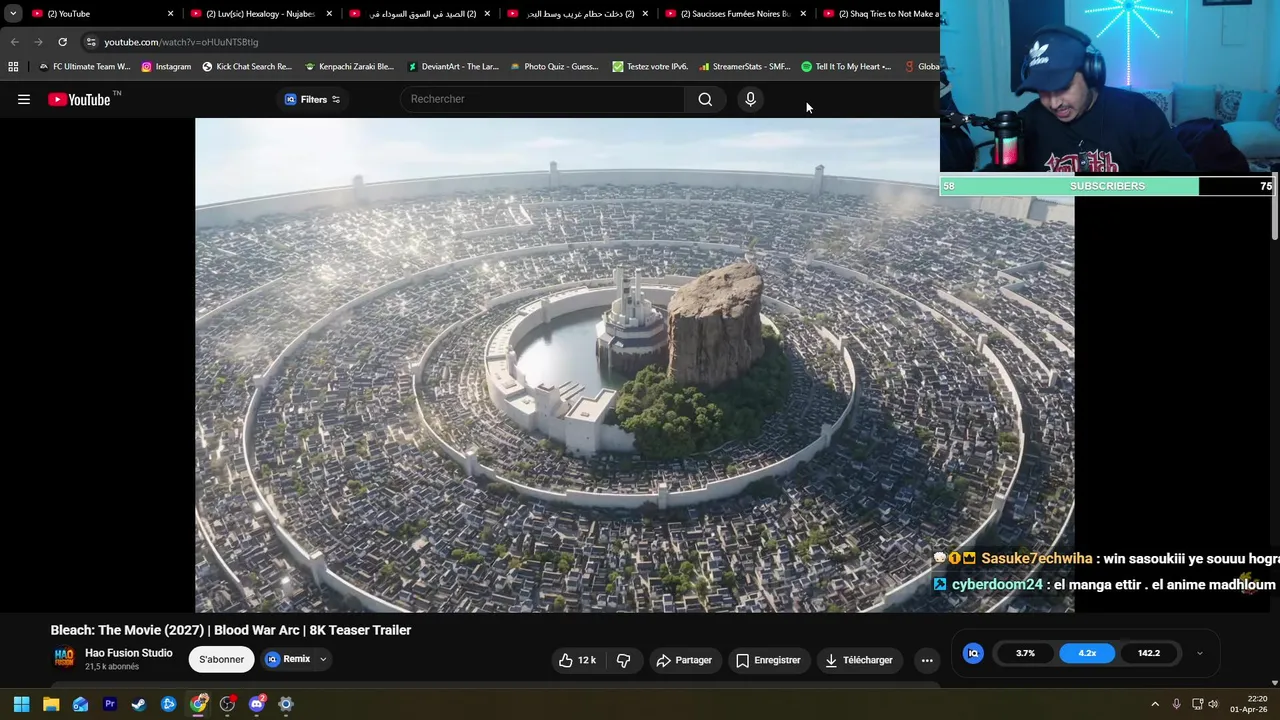1280x720 pixels.
Task: Open the Testez votre IPv6 bookmark
Action: pyautogui.click(x=650, y=67)
